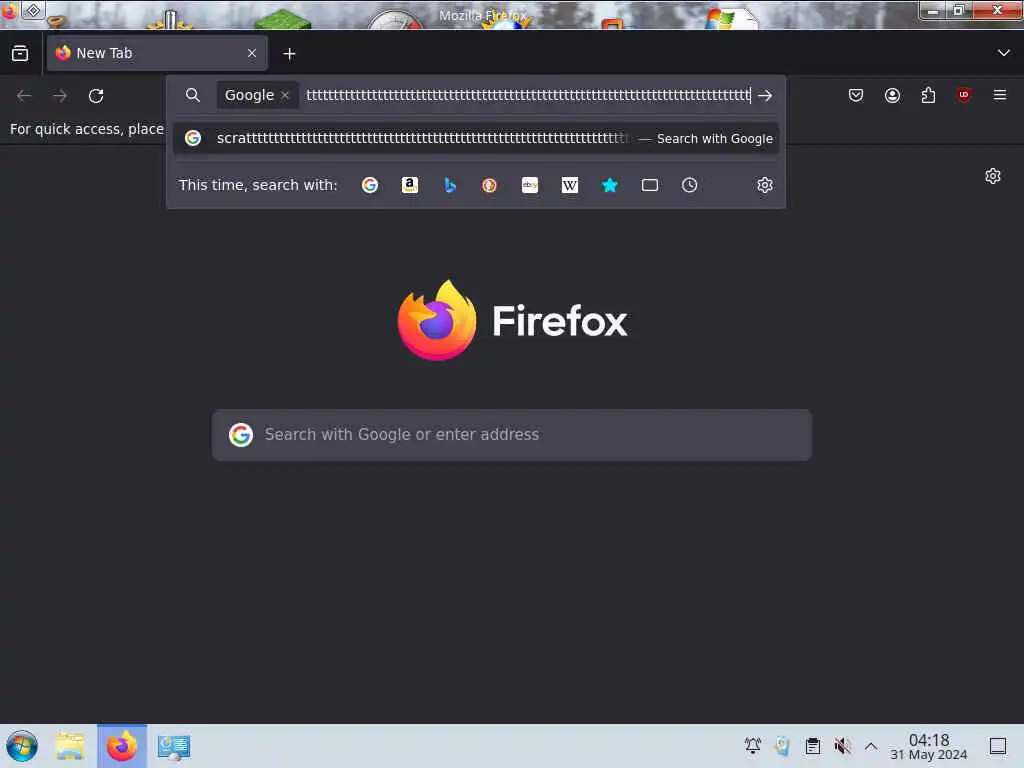The width and height of the screenshot is (1024, 768).
Task: Open file manager from taskbar
Action: (70, 746)
